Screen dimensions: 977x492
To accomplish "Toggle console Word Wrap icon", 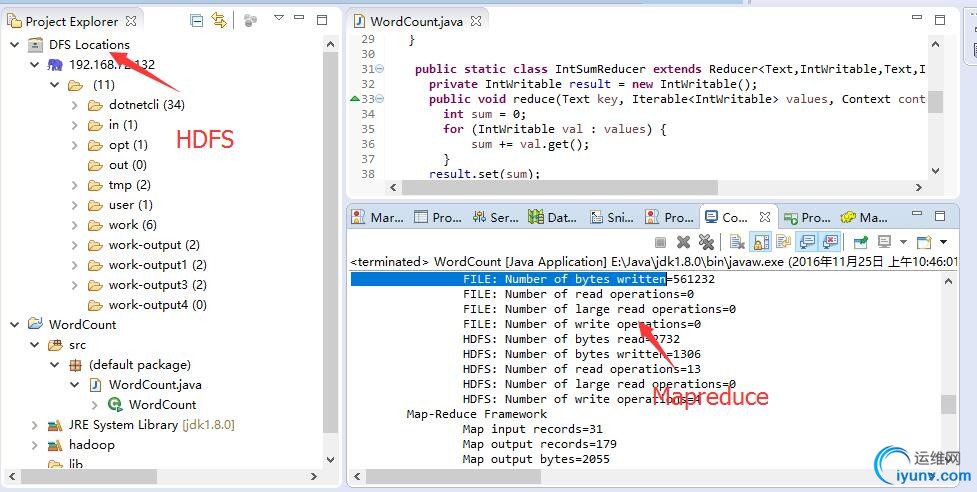I will click(783, 242).
